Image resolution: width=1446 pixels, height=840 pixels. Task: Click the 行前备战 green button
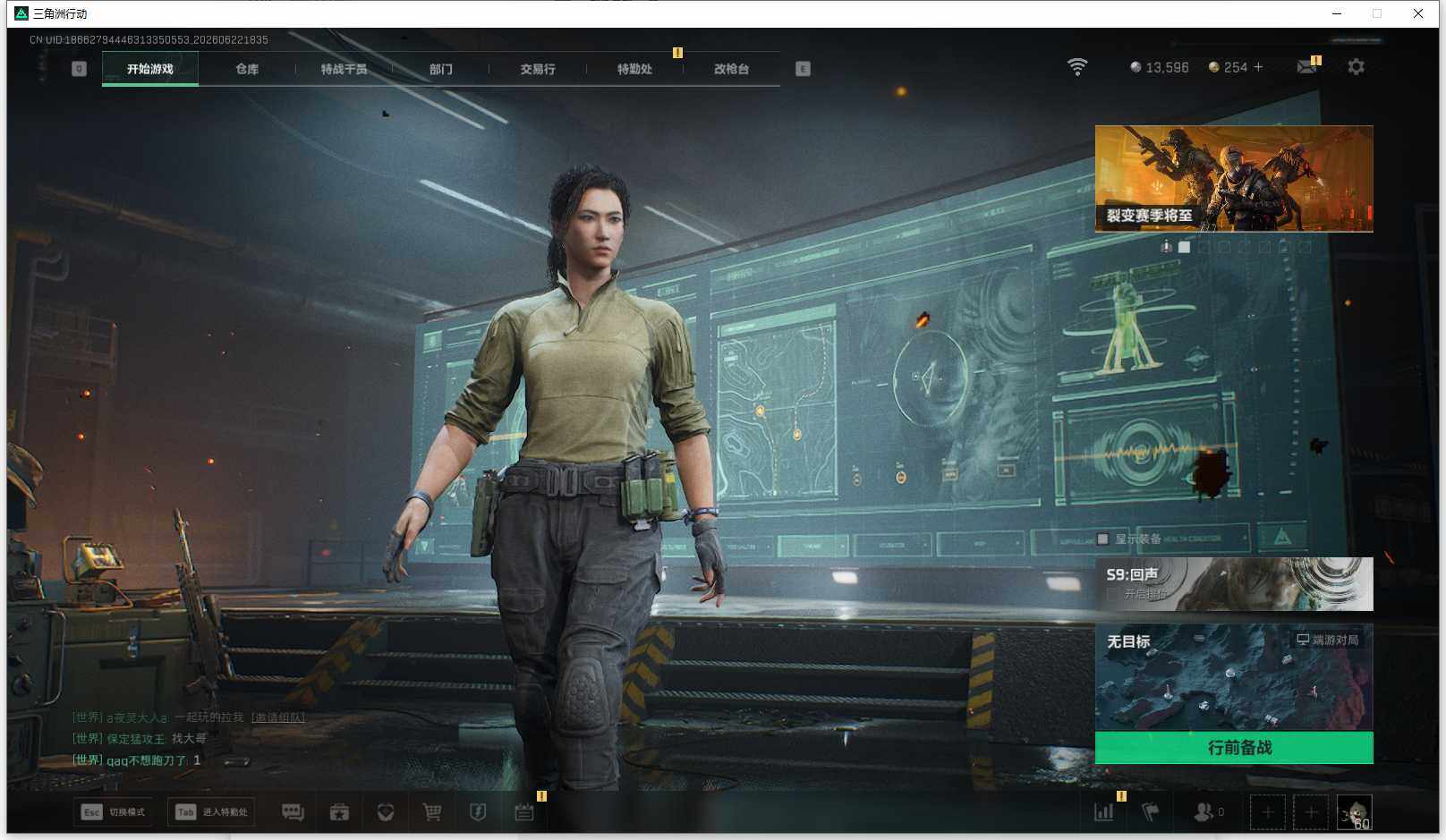tap(1234, 748)
